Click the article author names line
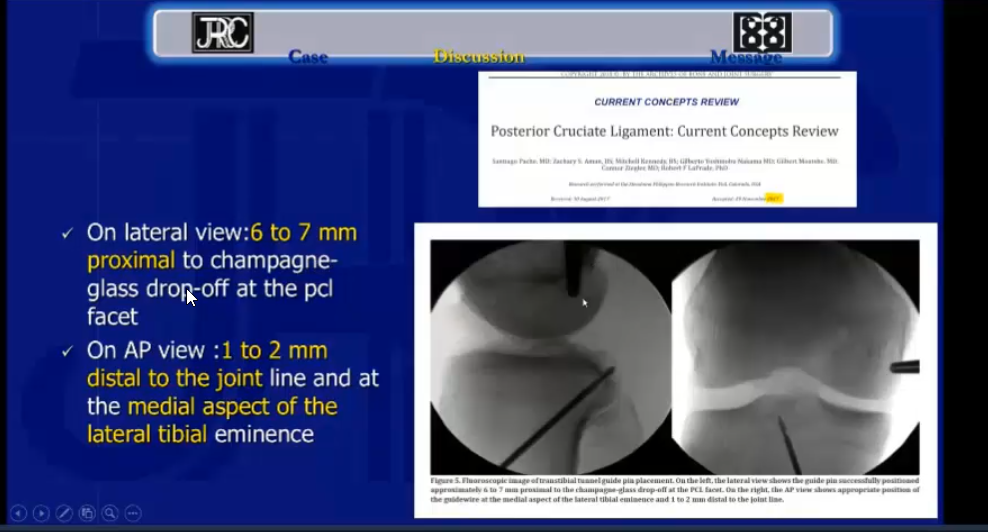 (665, 165)
